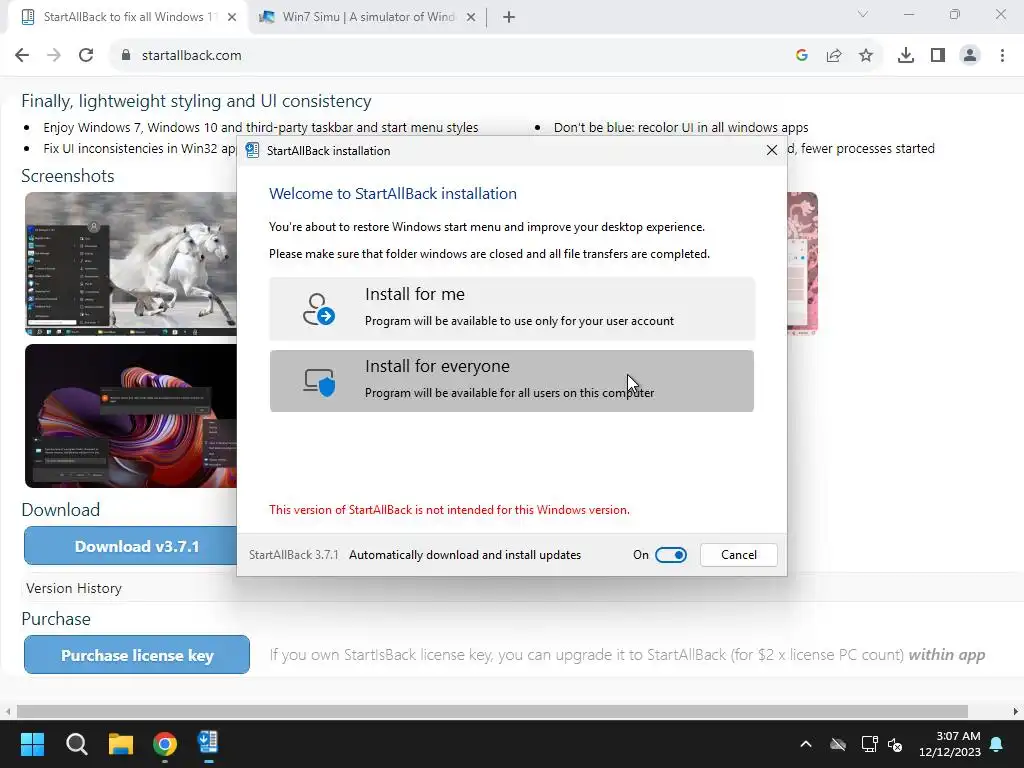The width and height of the screenshot is (1024, 768).
Task: Choose Install for me option
Action: [511, 308]
